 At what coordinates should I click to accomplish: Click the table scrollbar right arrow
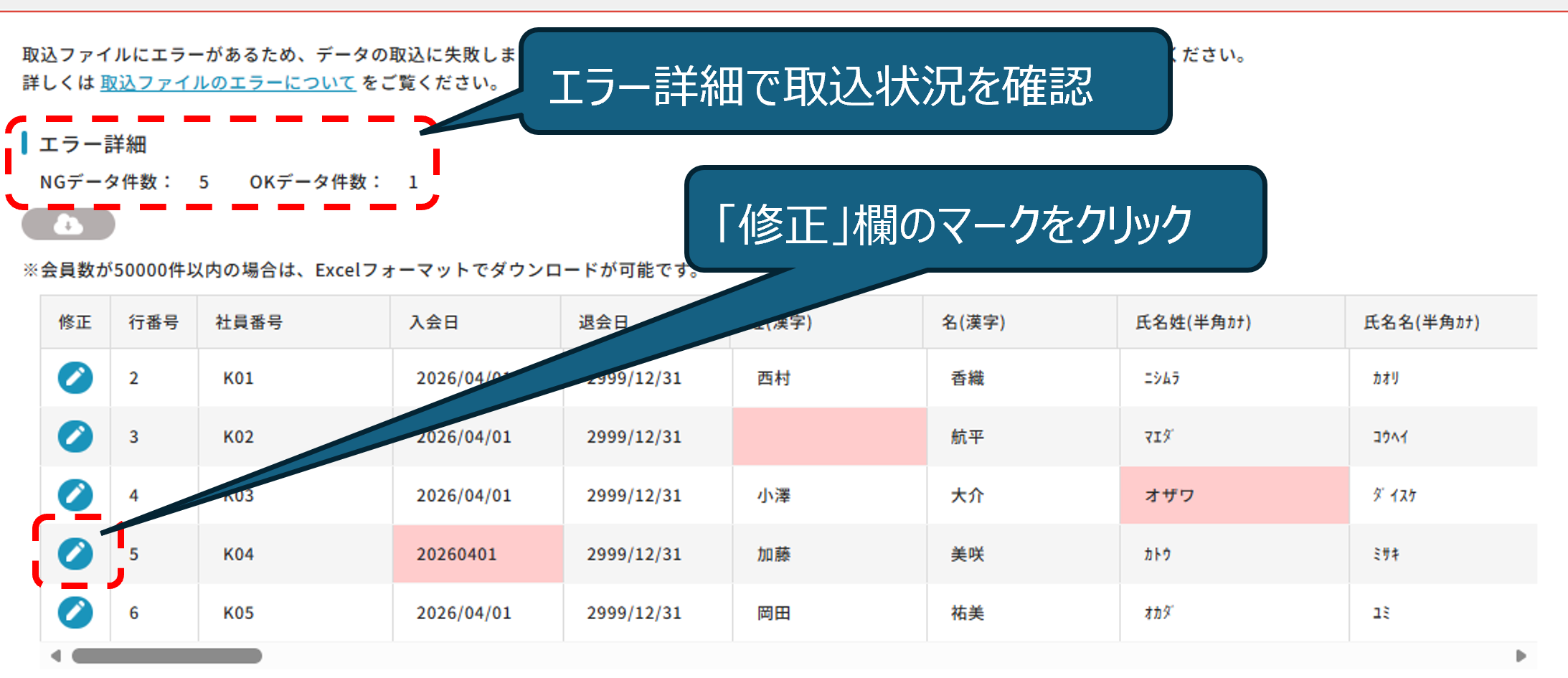click(1520, 656)
